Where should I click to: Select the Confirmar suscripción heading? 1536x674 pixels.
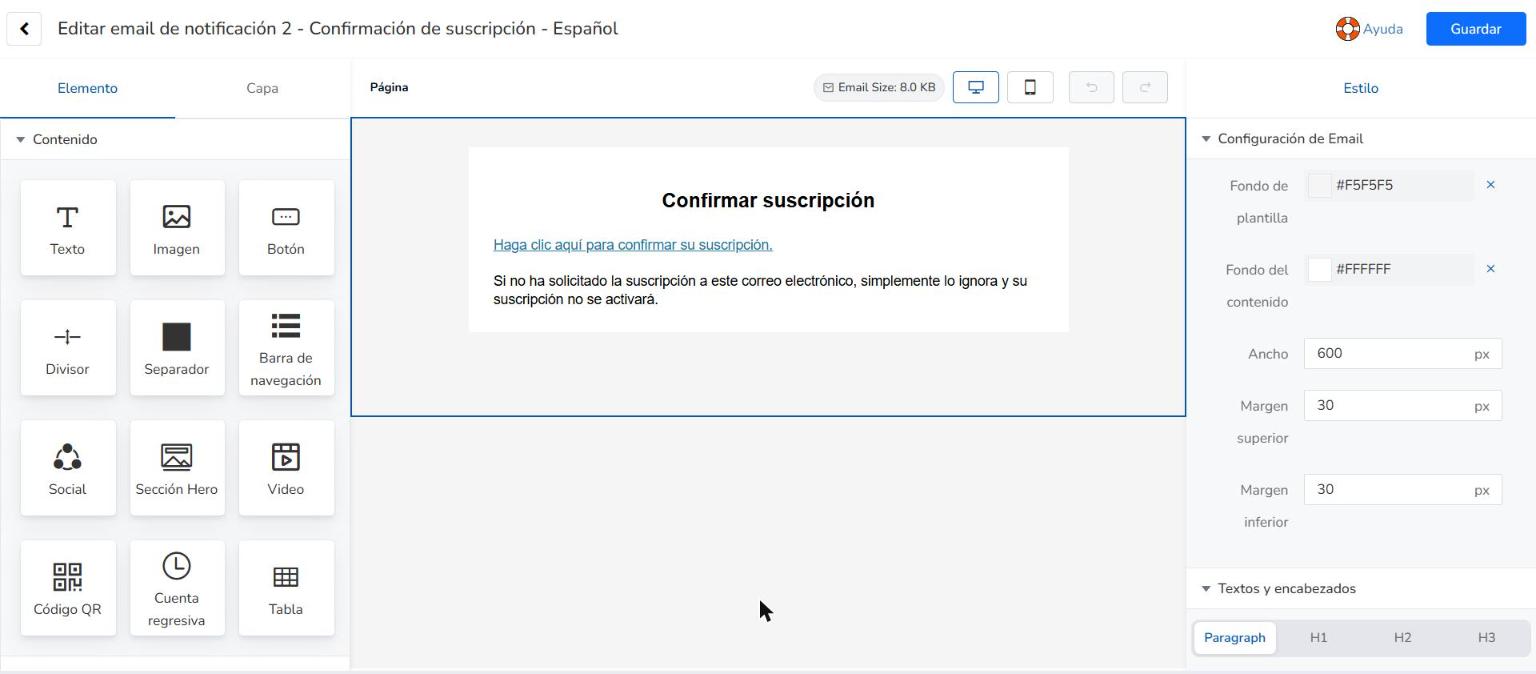[768, 200]
